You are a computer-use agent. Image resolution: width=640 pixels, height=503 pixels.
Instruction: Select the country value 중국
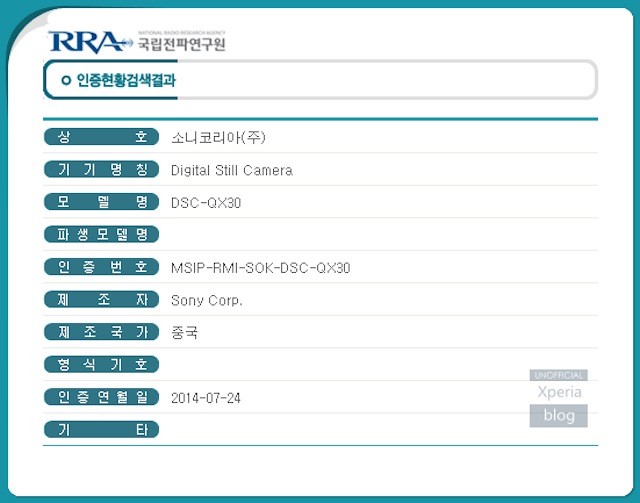pyautogui.click(x=184, y=333)
